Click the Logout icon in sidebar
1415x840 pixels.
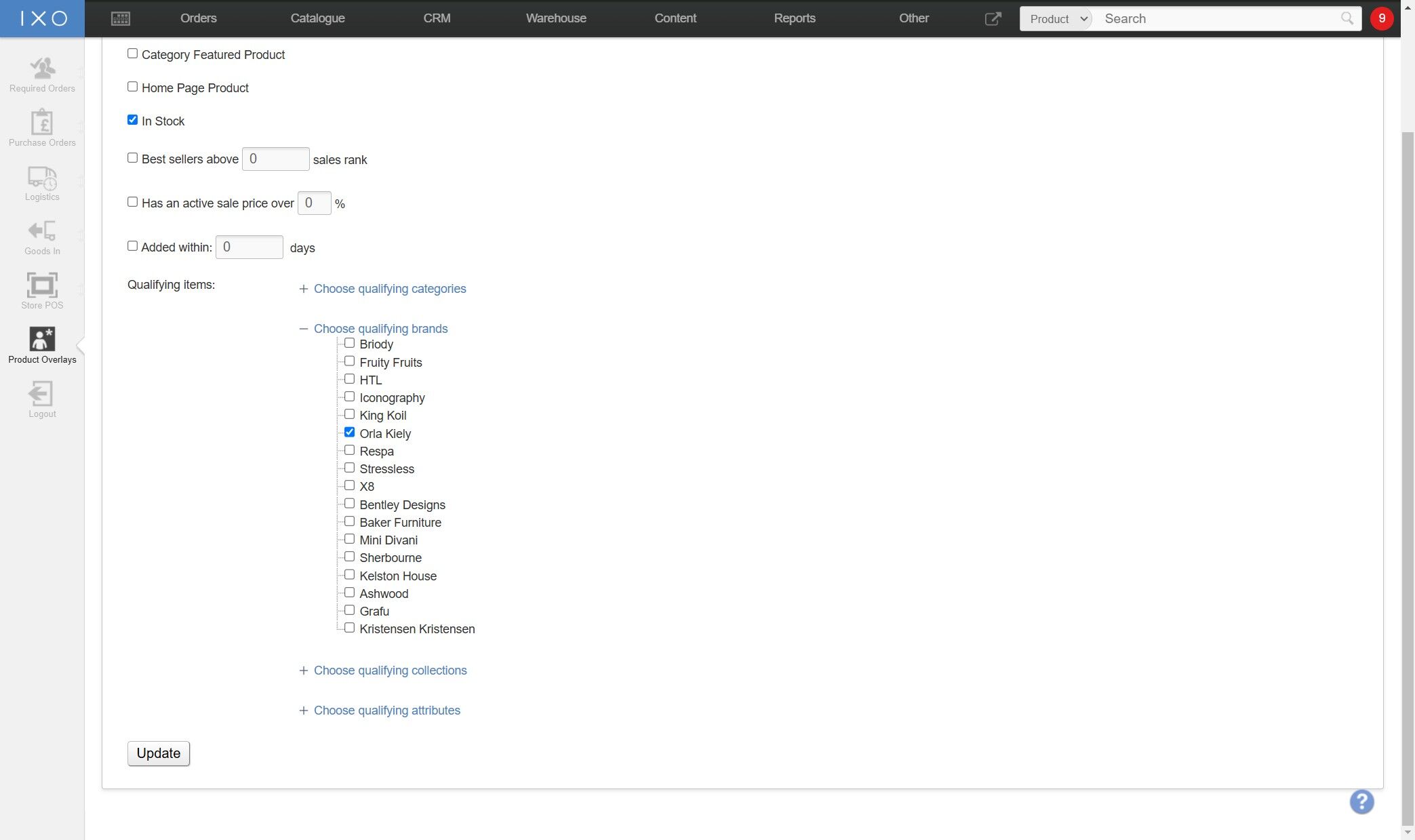tap(42, 395)
